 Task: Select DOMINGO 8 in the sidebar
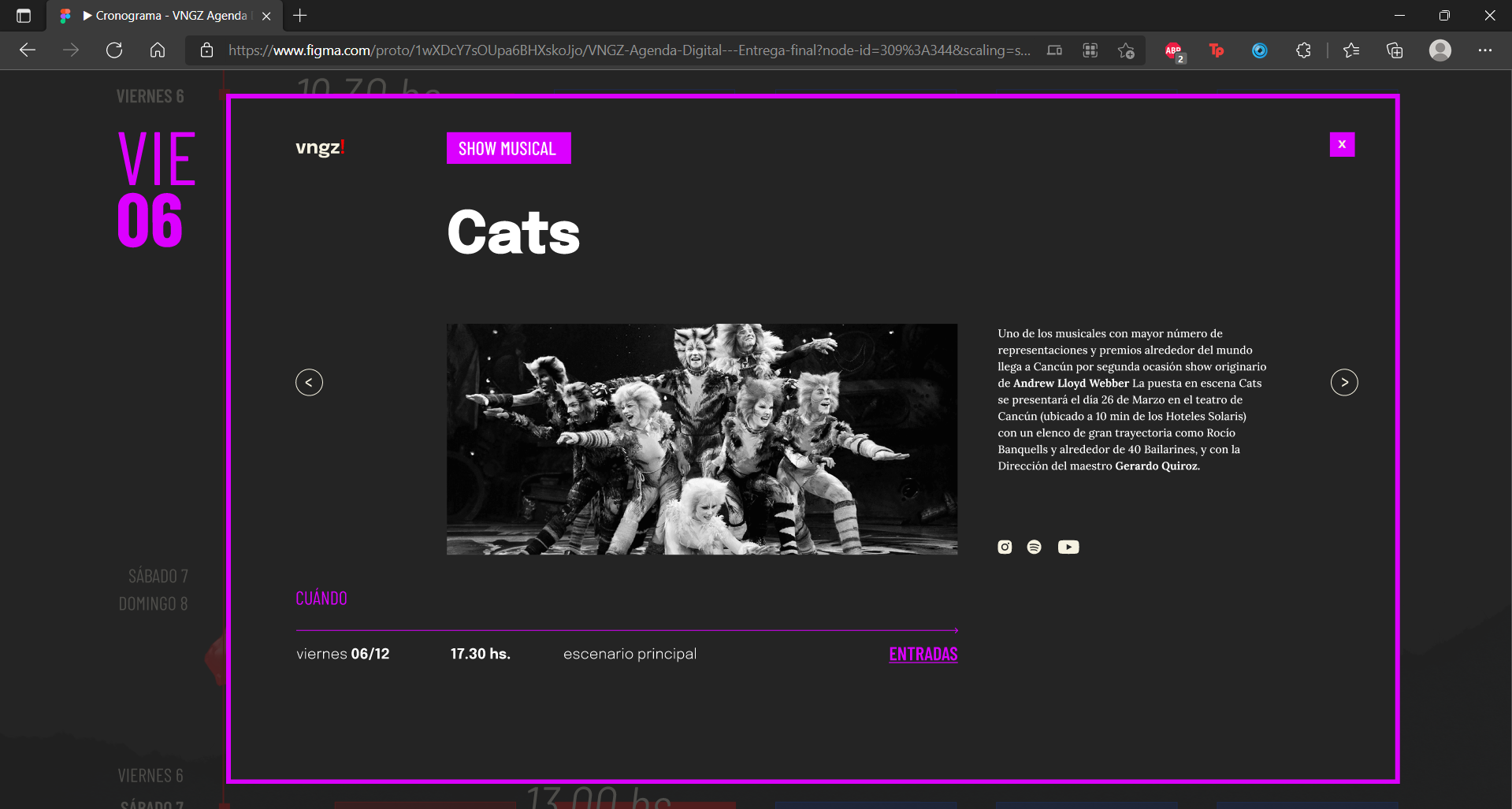[153, 604]
